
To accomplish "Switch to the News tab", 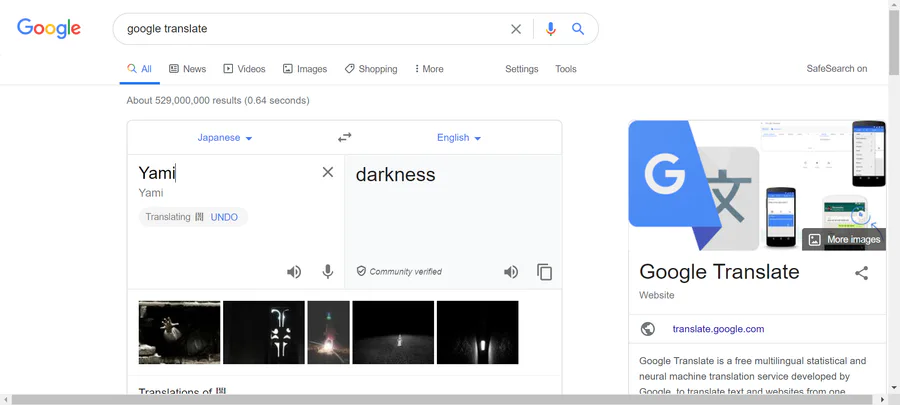I will pyautogui.click(x=187, y=69).
